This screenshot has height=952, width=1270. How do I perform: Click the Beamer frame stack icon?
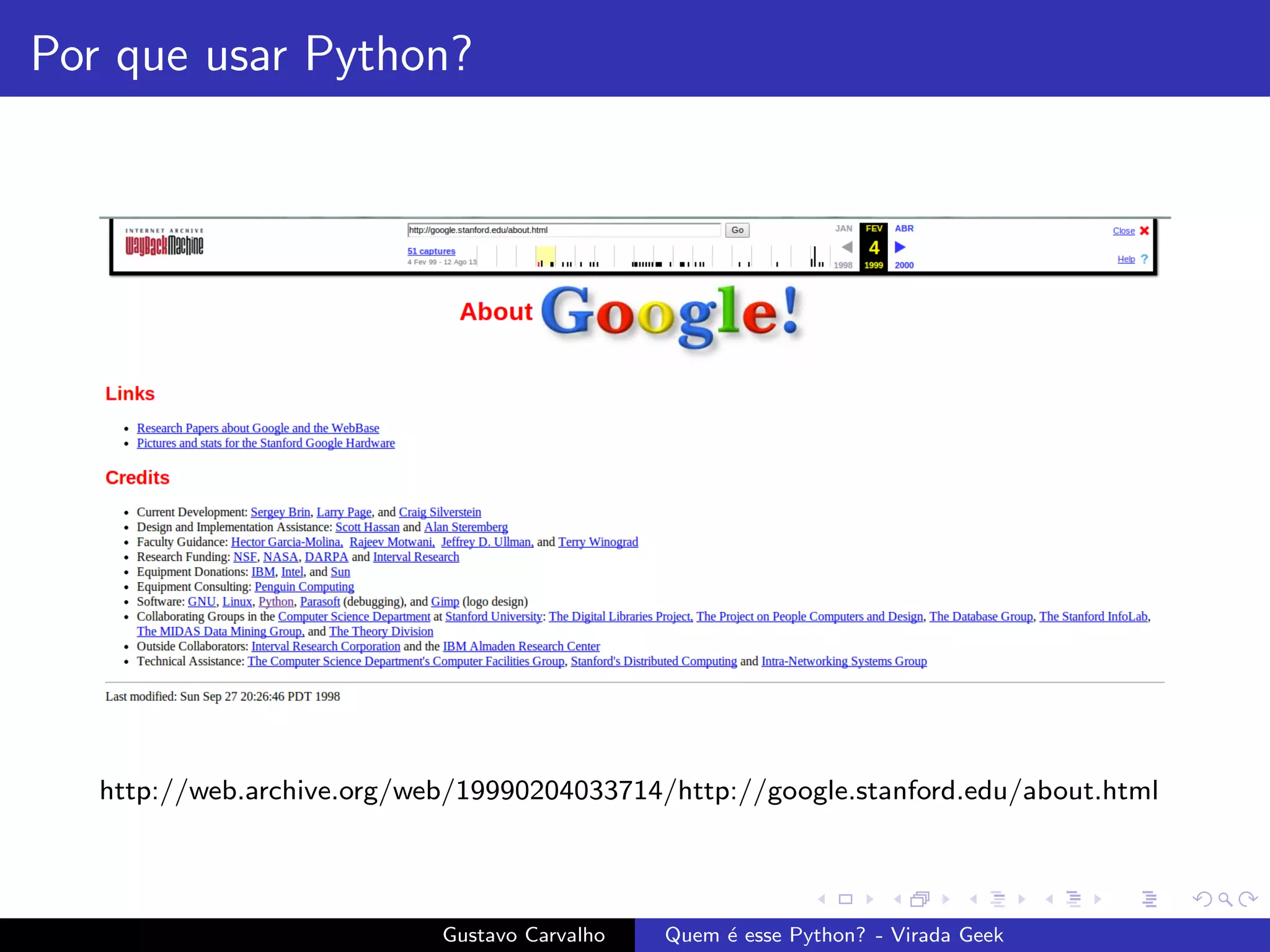pyautogui.click(x=920, y=899)
